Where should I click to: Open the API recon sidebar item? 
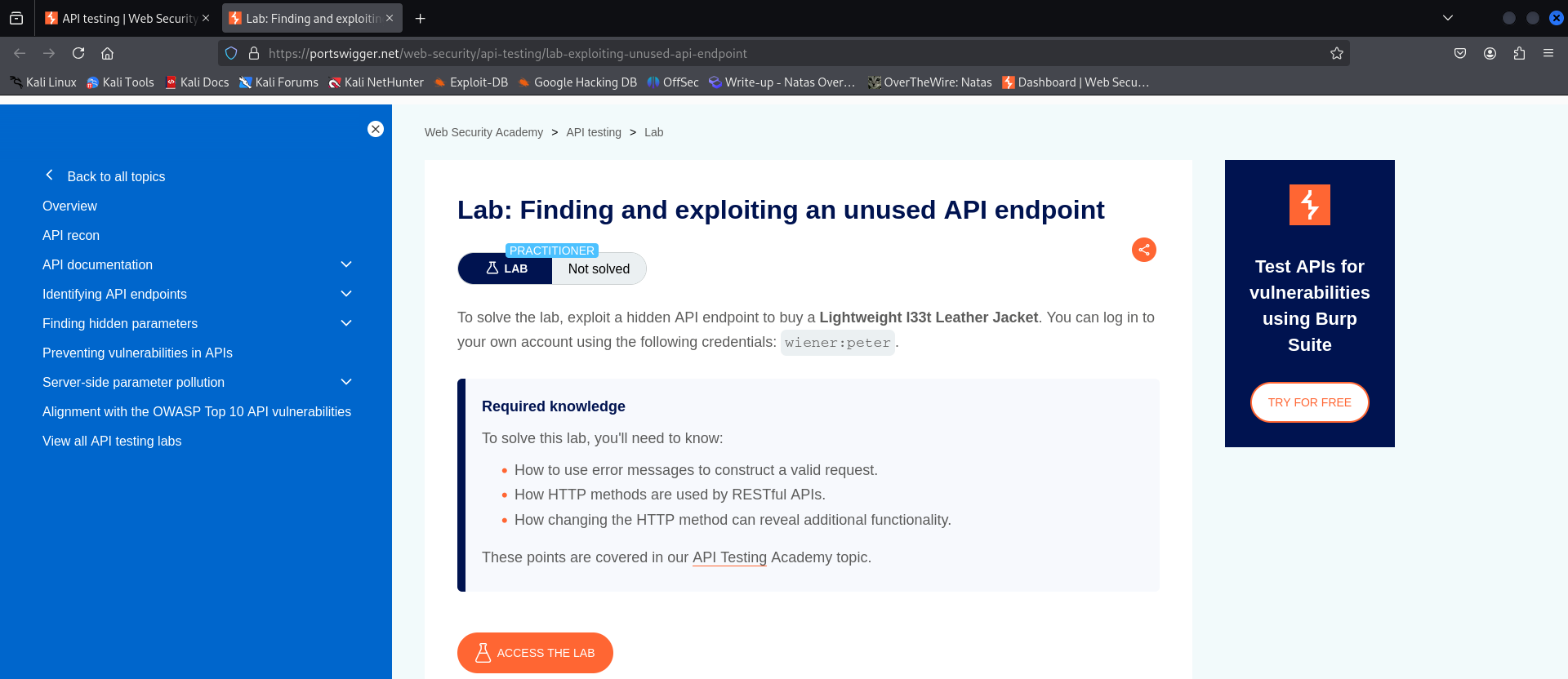(x=71, y=235)
